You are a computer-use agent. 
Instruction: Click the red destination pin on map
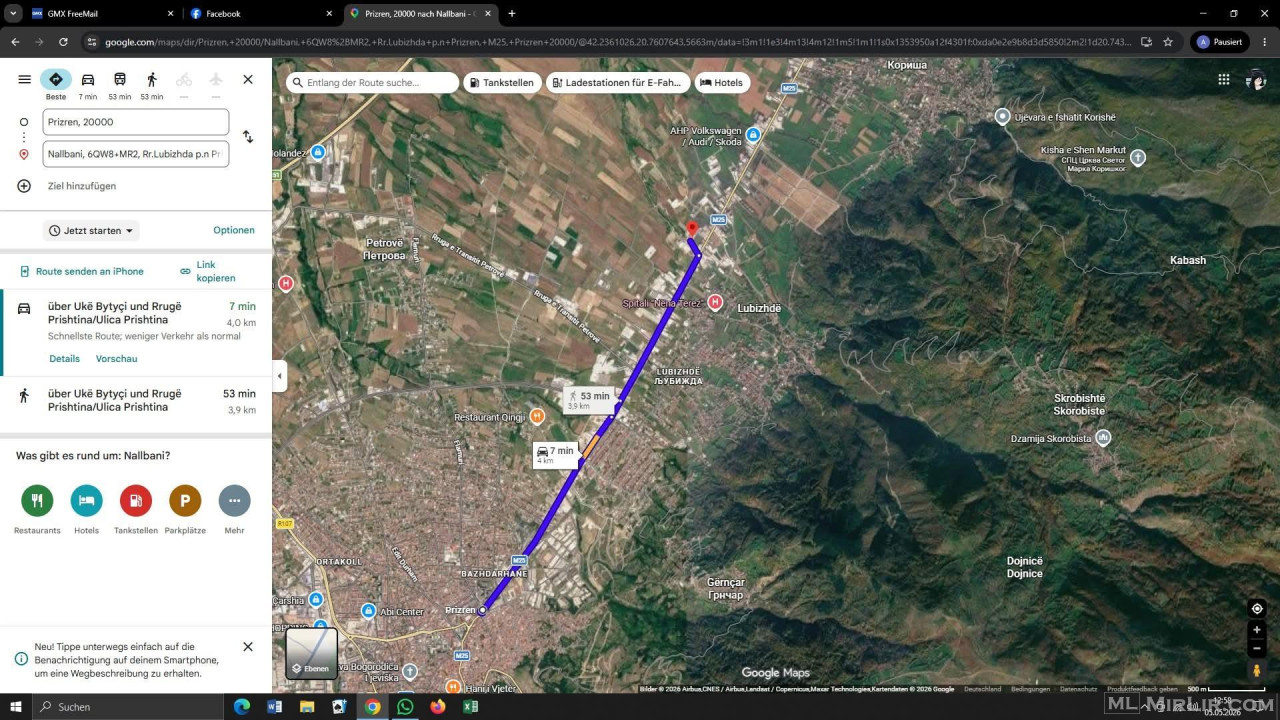click(691, 230)
